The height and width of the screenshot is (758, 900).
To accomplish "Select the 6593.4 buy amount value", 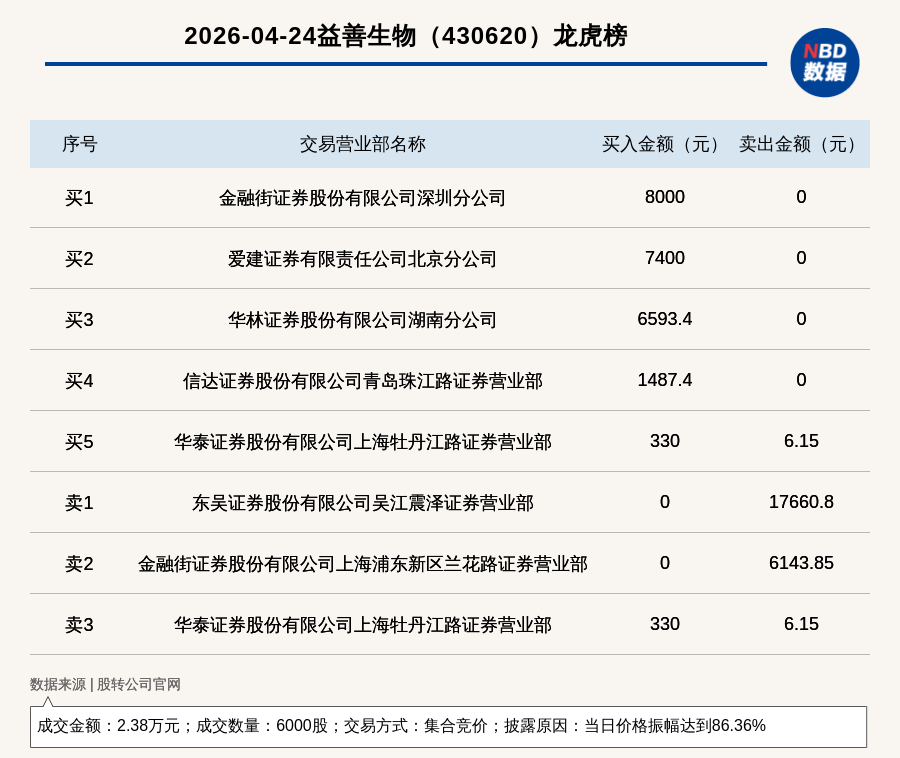I will (x=664, y=319).
